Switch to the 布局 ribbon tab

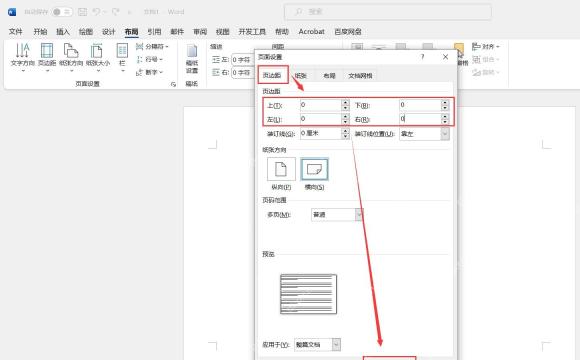pos(131,32)
